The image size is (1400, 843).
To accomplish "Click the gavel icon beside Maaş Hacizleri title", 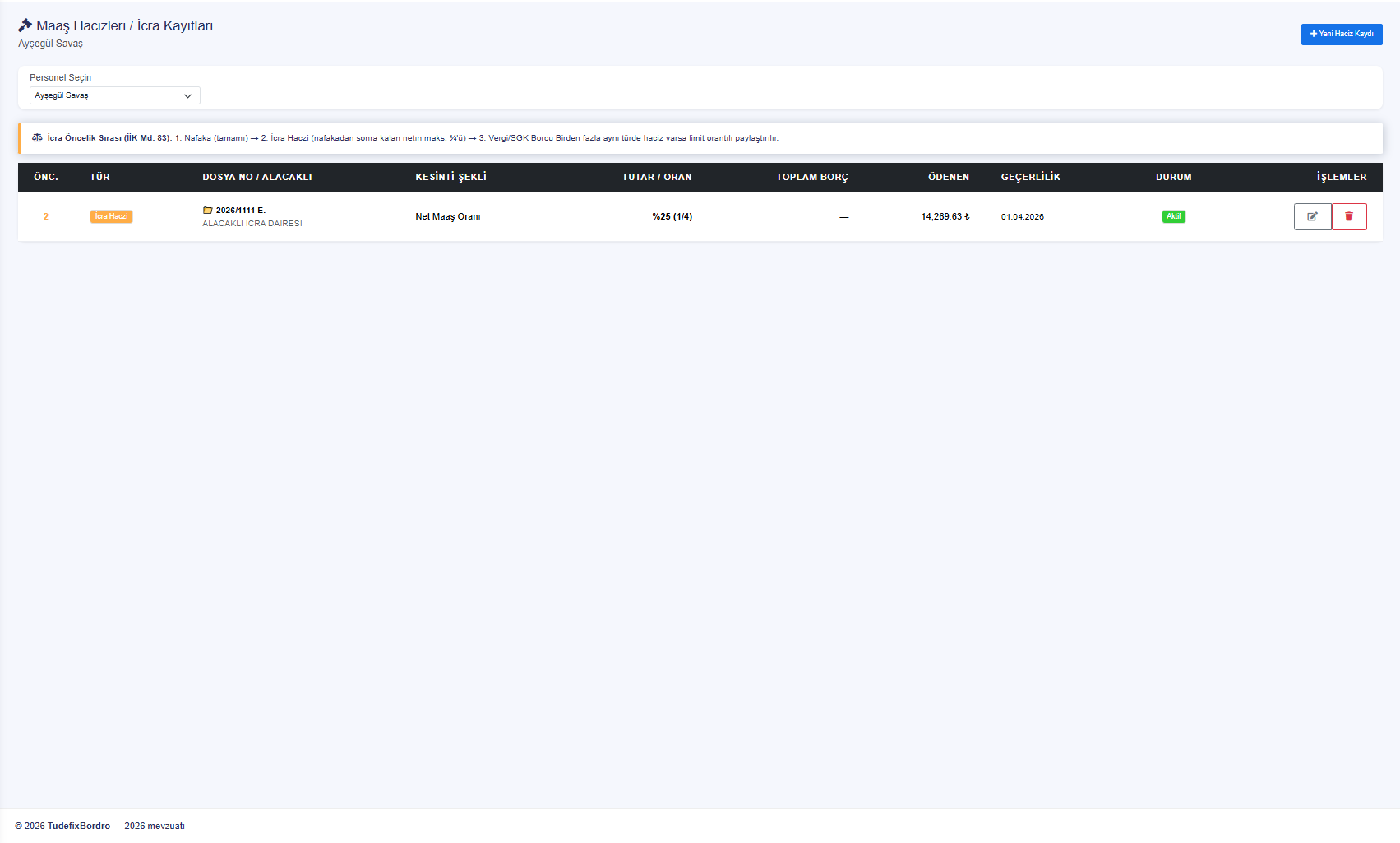I will [x=25, y=25].
